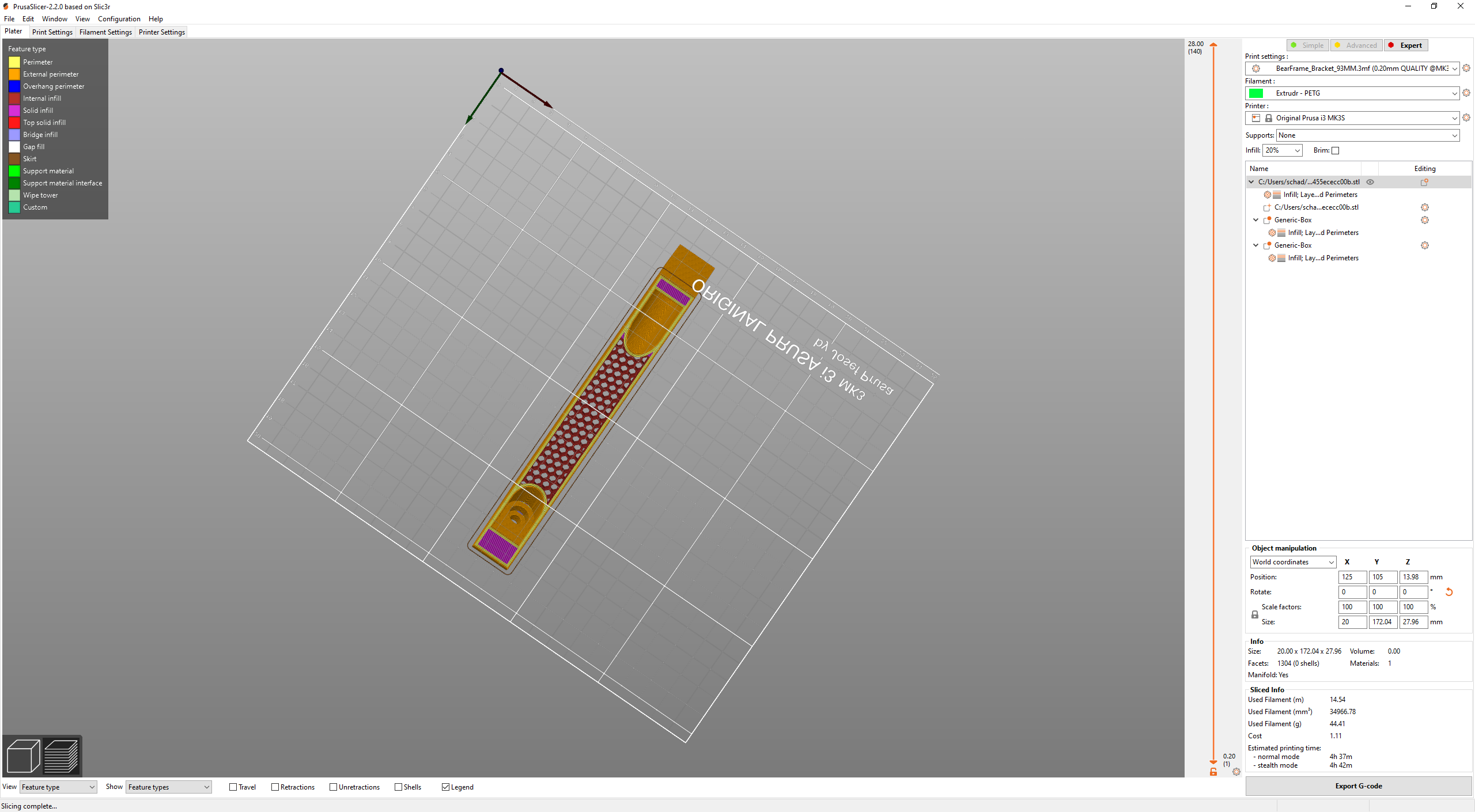
Task: Click the print settings edit cog icon
Action: tap(1466, 68)
